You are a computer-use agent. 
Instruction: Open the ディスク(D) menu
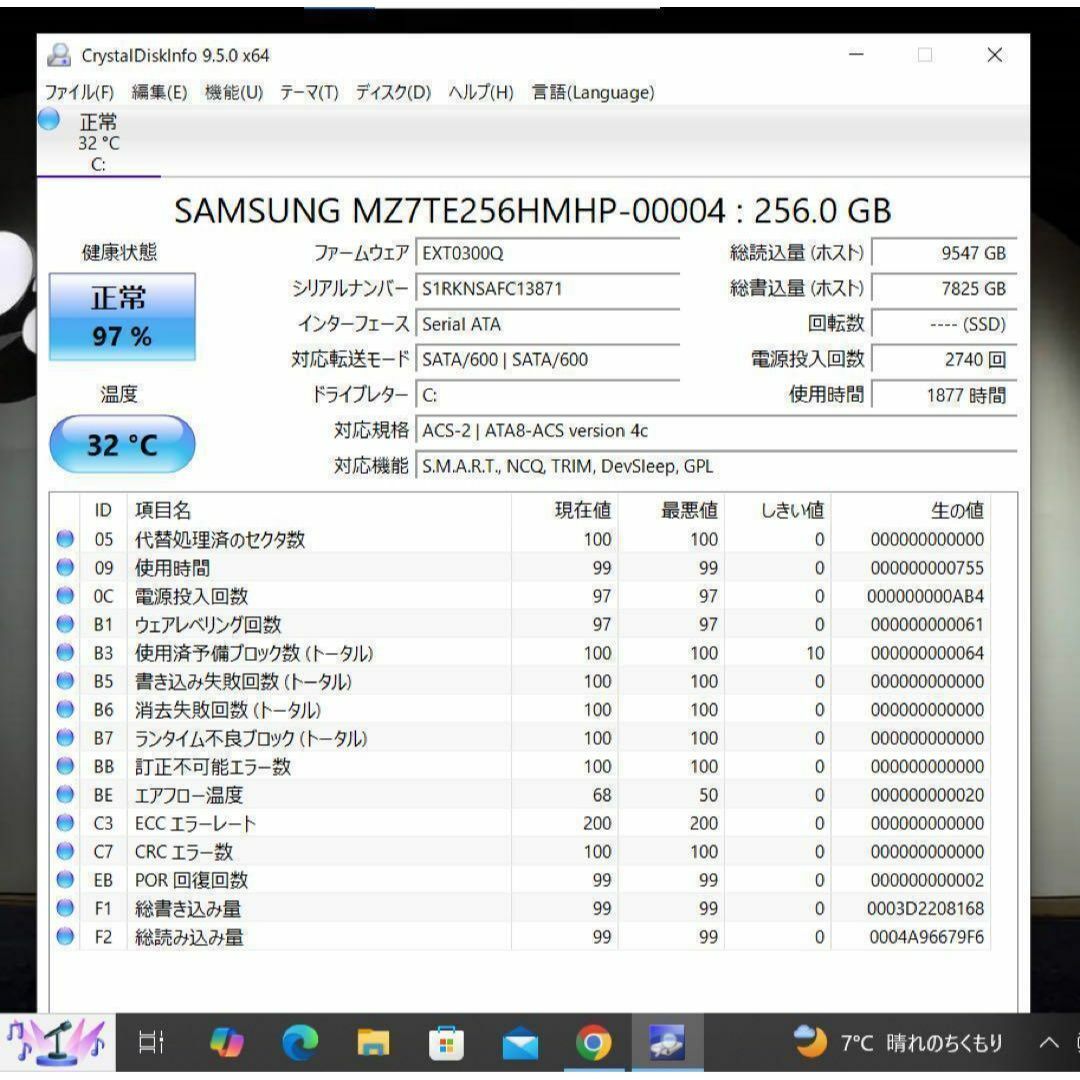[x=393, y=92]
